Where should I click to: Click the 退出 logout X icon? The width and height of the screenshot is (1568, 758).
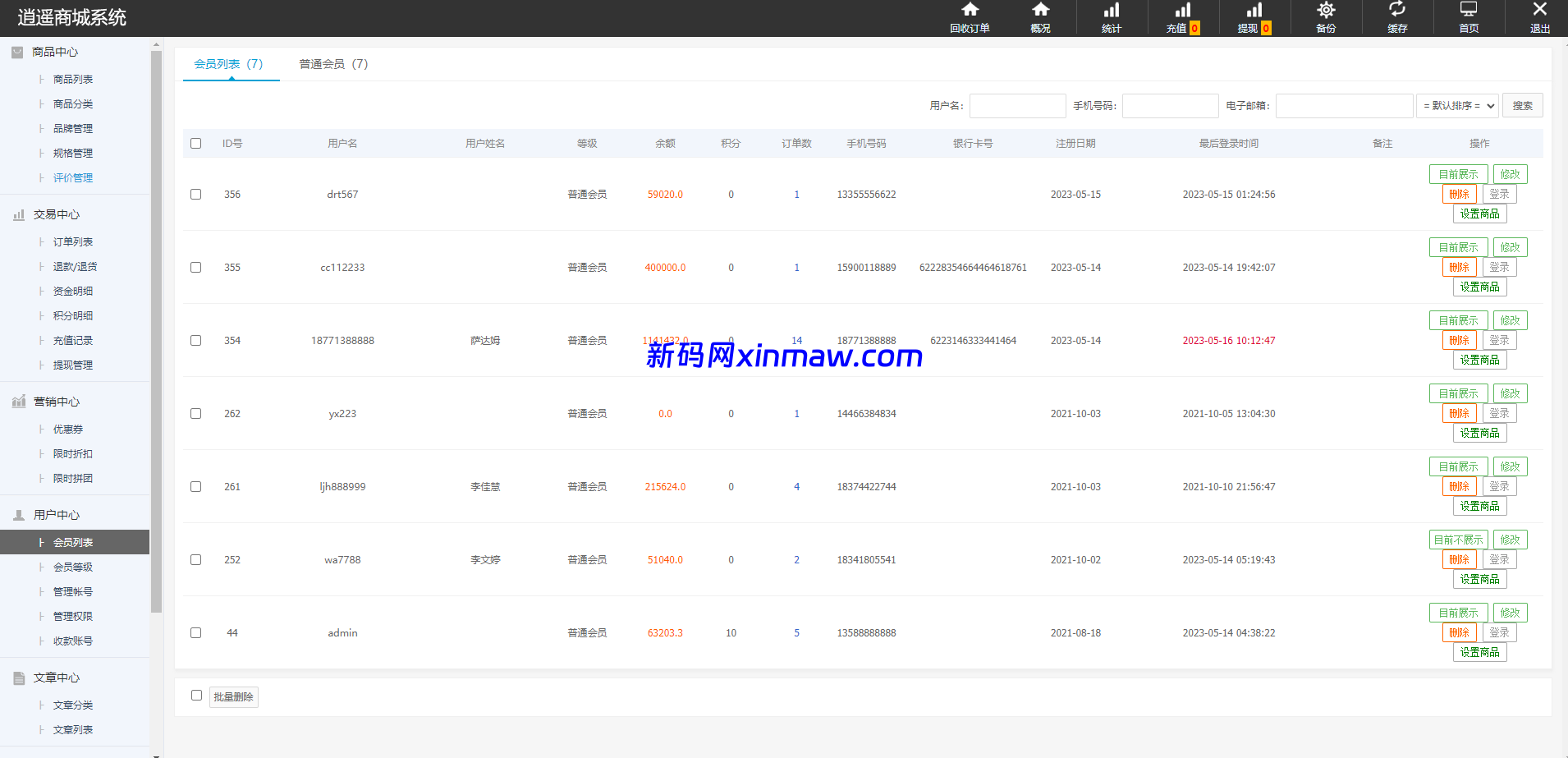(1540, 11)
